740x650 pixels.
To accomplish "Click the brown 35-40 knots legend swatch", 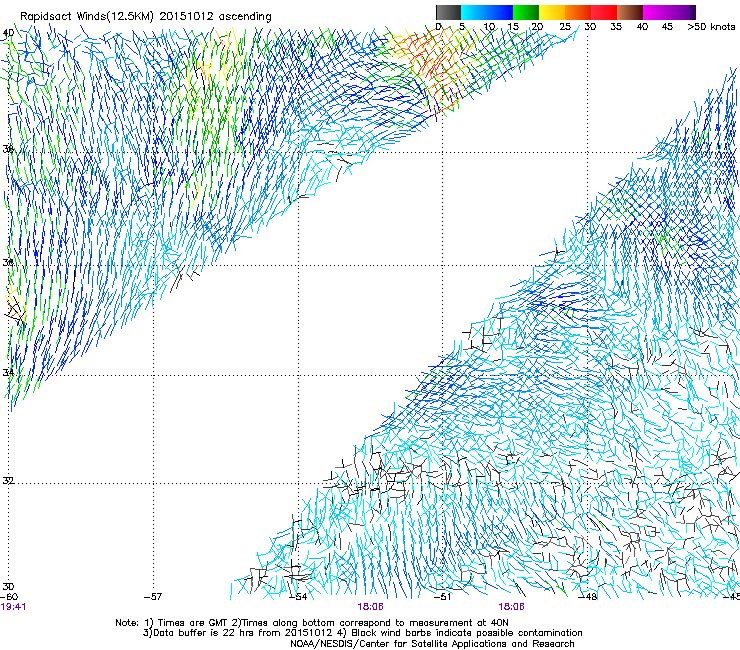I will pyautogui.click(x=630, y=12).
